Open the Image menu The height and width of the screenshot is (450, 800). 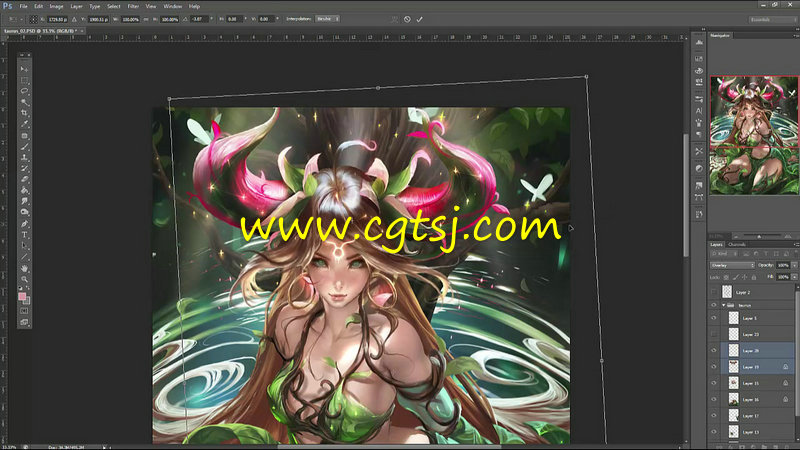click(x=56, y=6)
